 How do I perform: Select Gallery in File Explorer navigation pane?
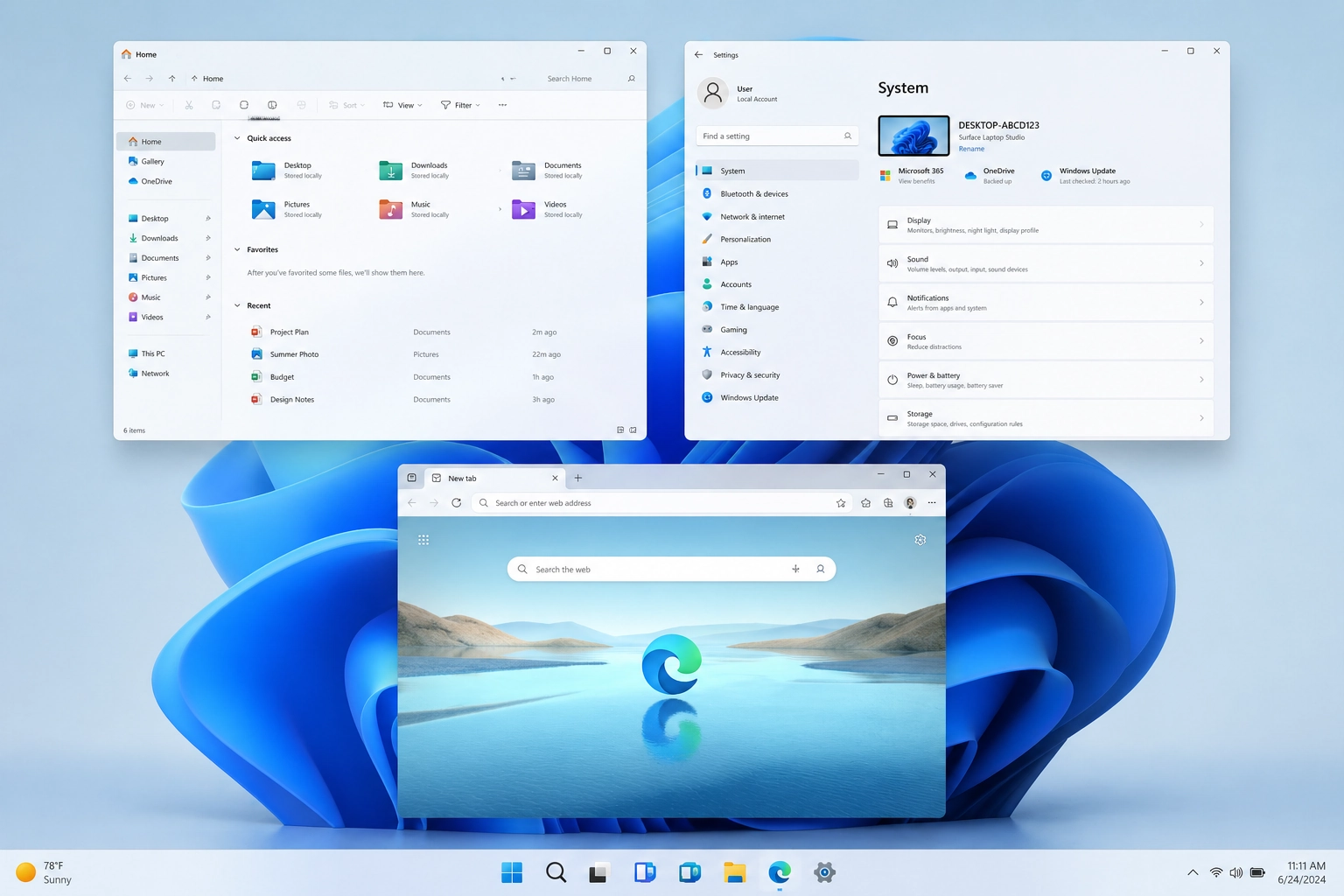tap(153, 162)
